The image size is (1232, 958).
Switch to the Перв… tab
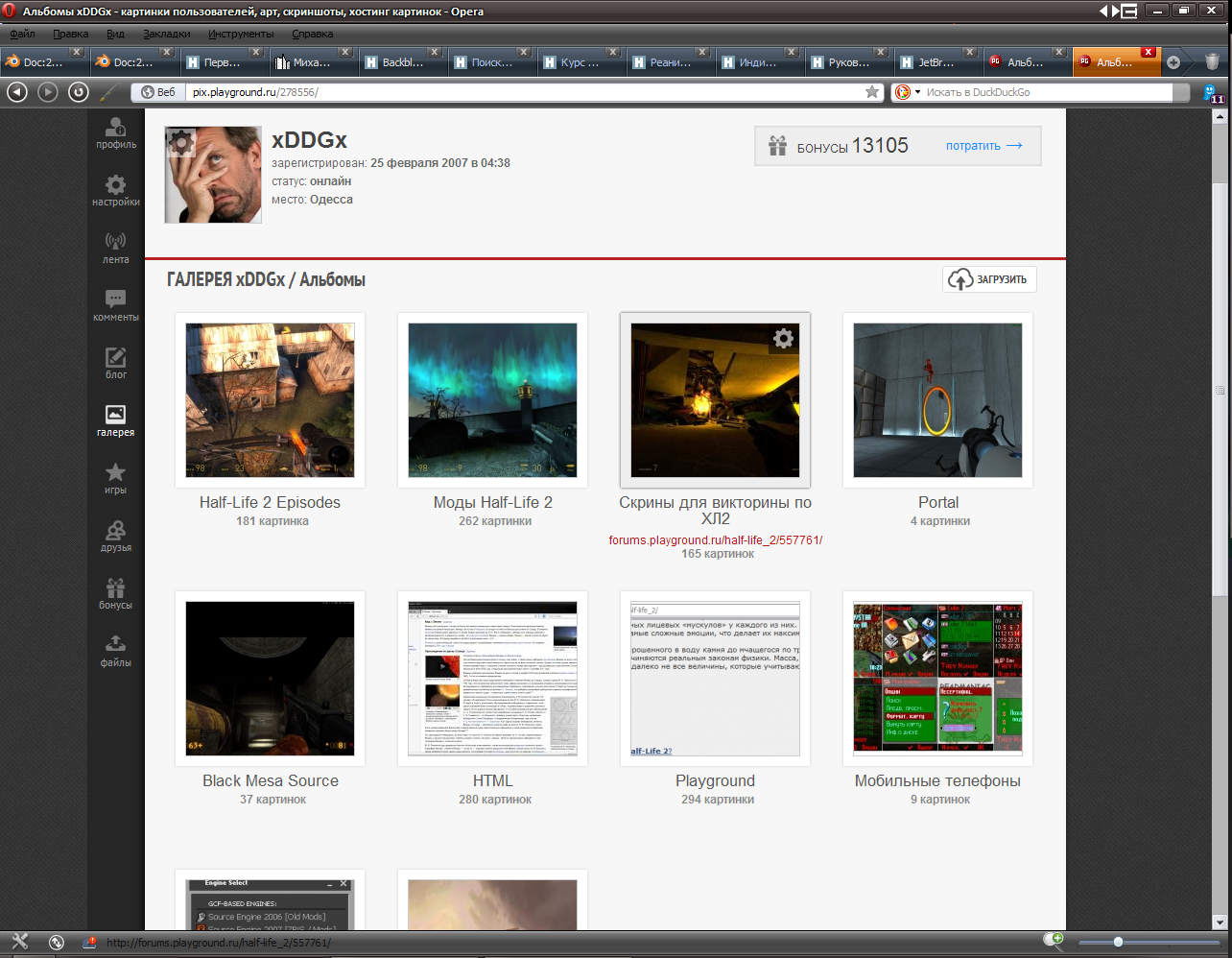pyautogui.click(x=223, y=62)
